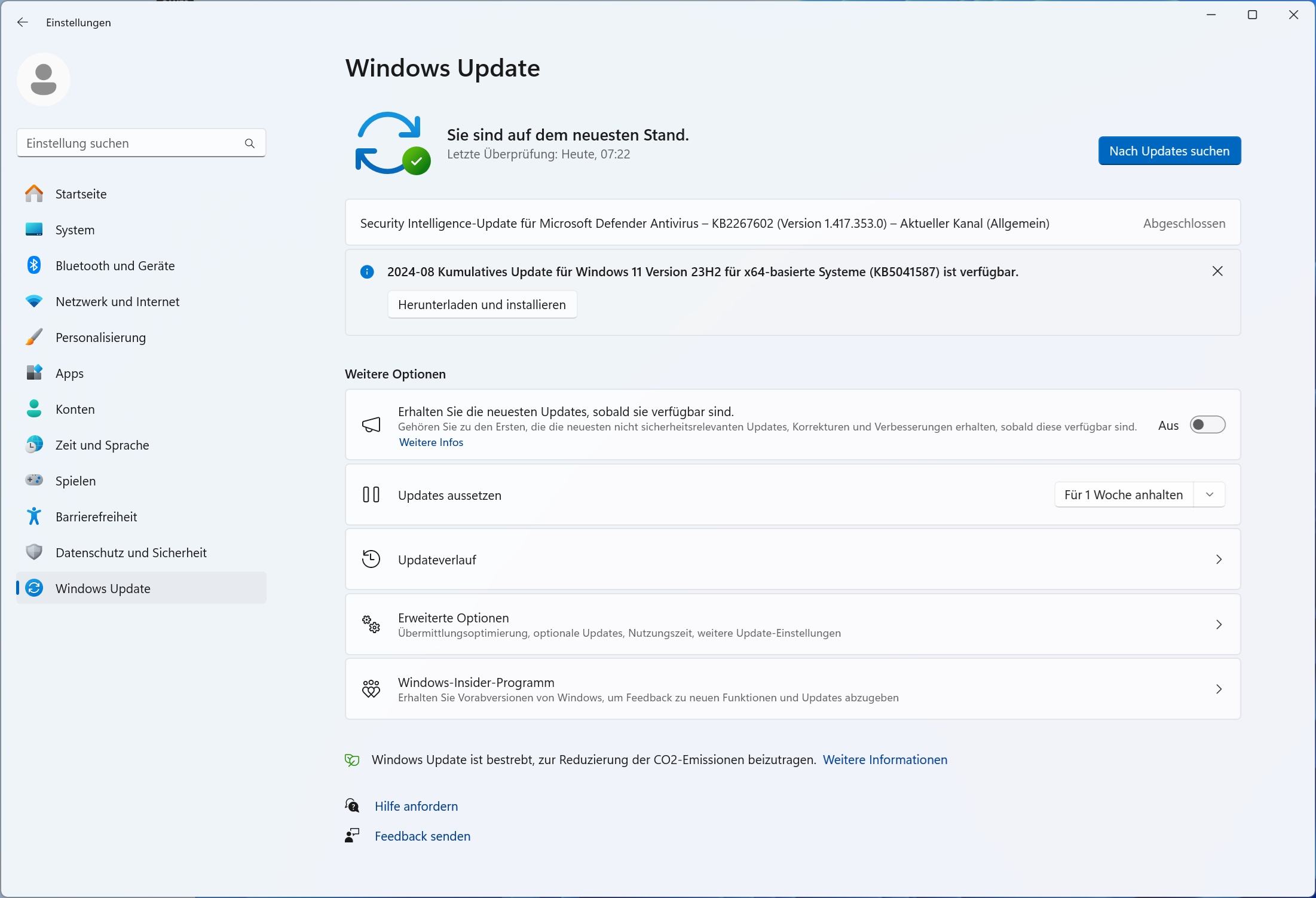The image size is (1316, 898).
Task: Click the Bluetooth icon in the sidebar
Action: [x=34, y=265]
